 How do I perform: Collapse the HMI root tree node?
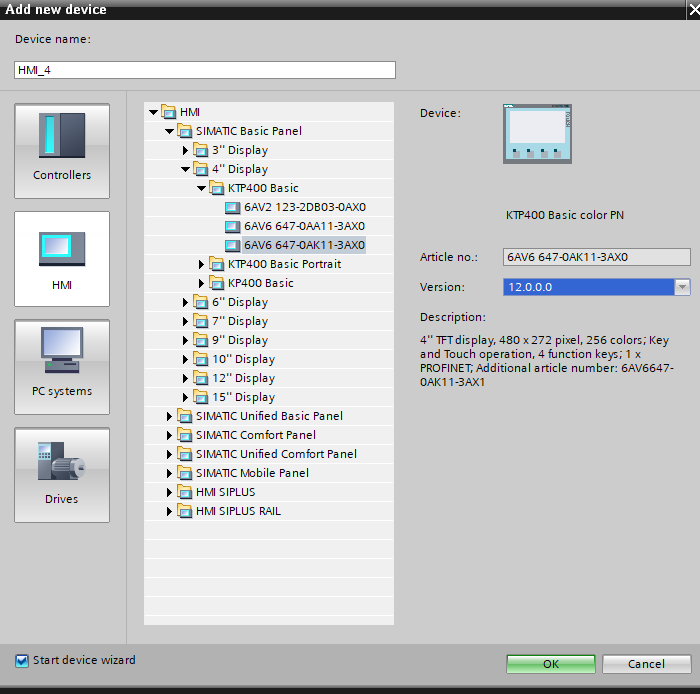point(154,112)
